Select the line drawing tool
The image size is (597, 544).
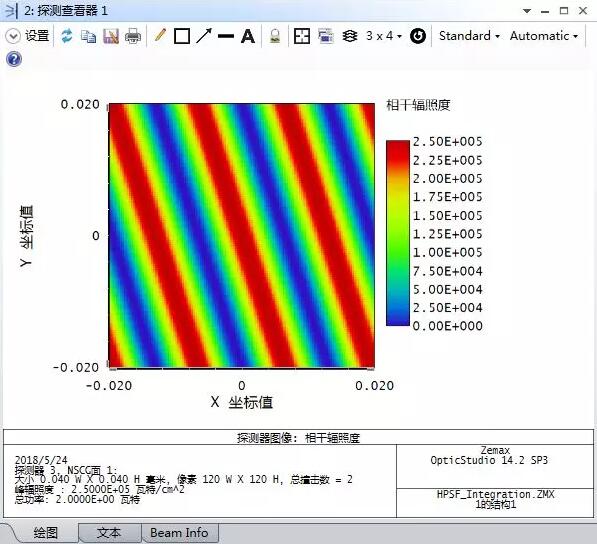(x=226, y=36)
